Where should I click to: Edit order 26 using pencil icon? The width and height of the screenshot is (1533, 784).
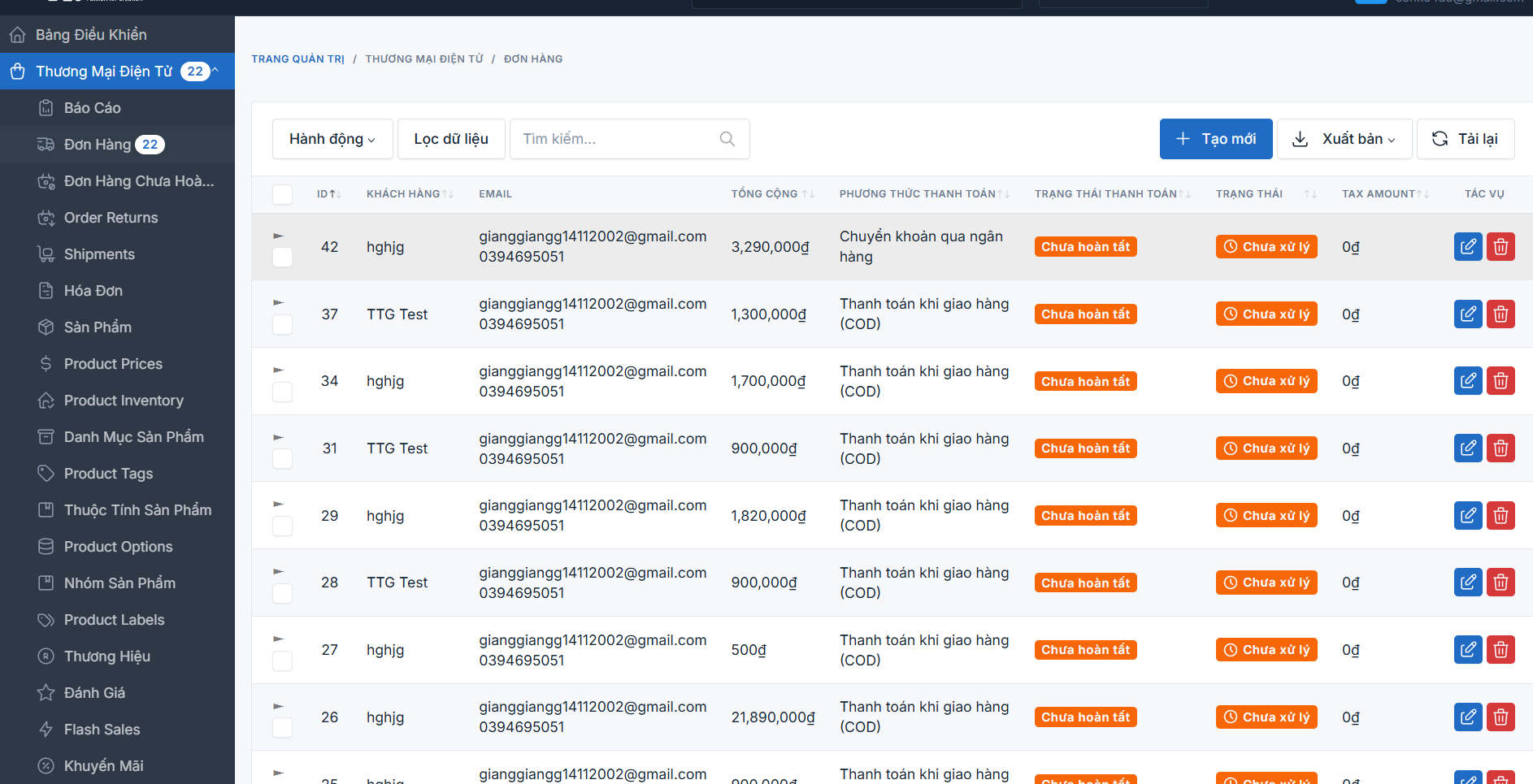point(1468,717)
